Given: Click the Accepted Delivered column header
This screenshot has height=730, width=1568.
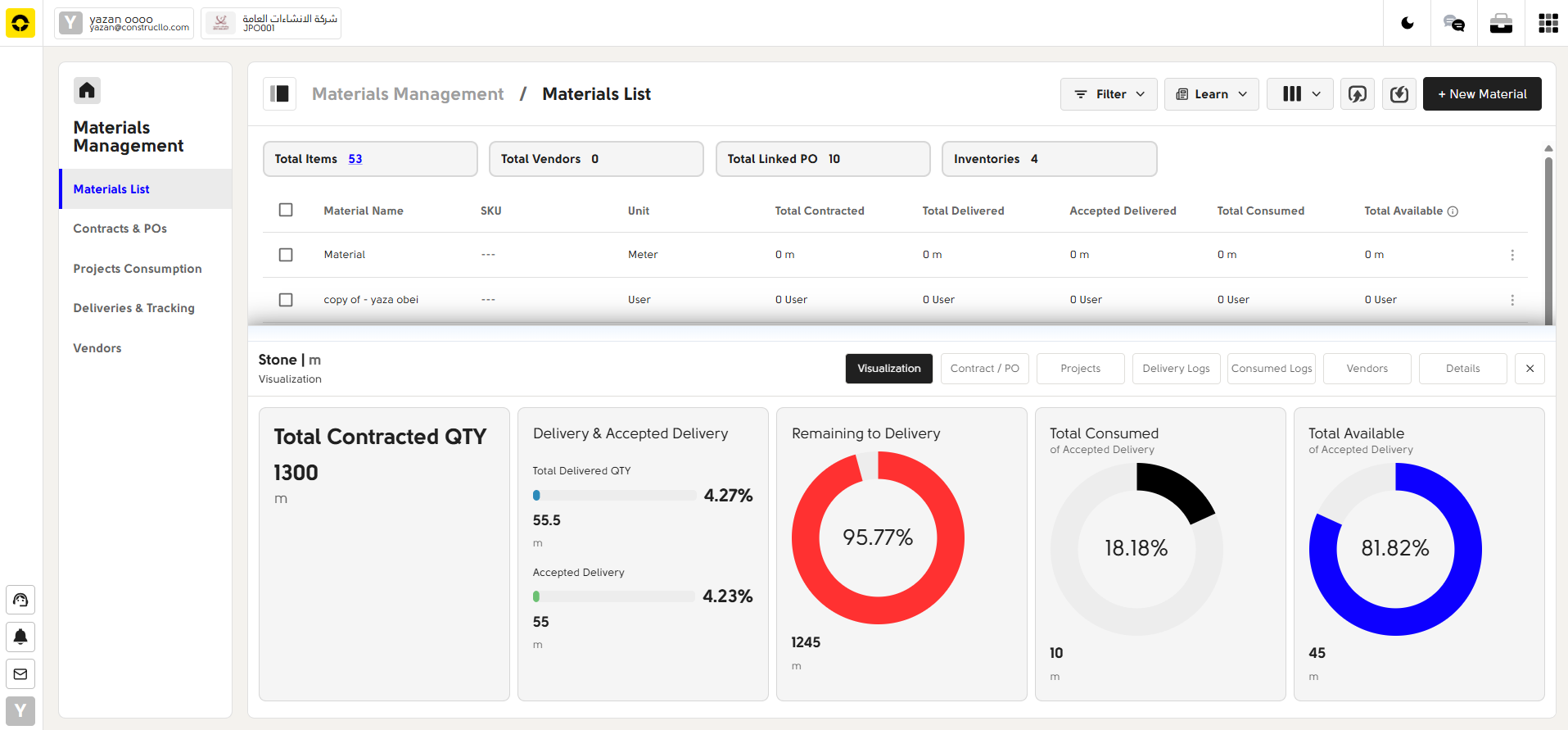Looking at the screenshot, I should (1123, 211).
